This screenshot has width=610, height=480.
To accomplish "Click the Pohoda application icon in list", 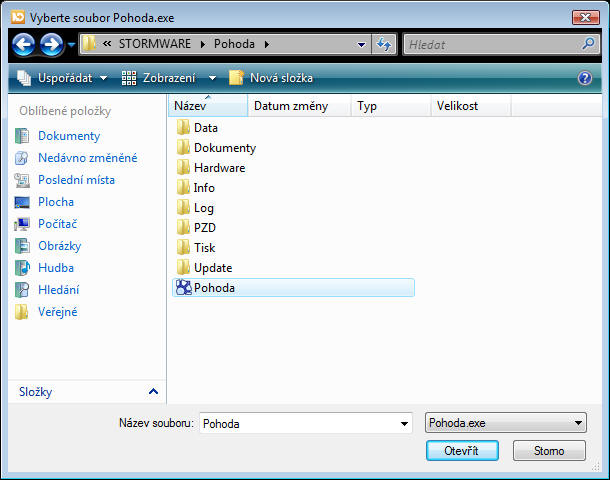I will pyautogui.click(x=184, y=288).
